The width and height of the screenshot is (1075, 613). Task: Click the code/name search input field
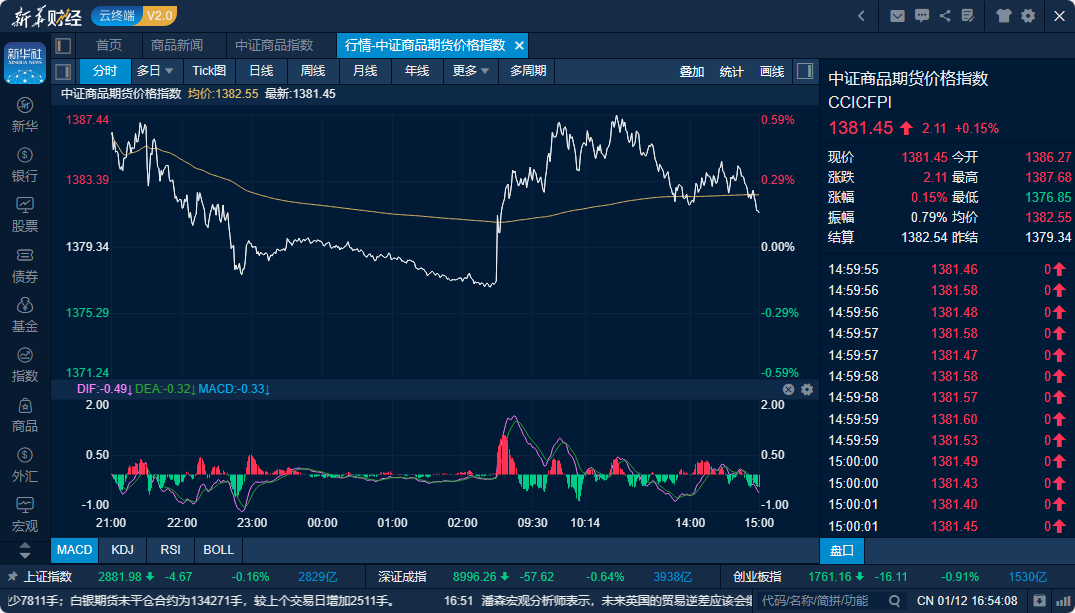point(830,601)
